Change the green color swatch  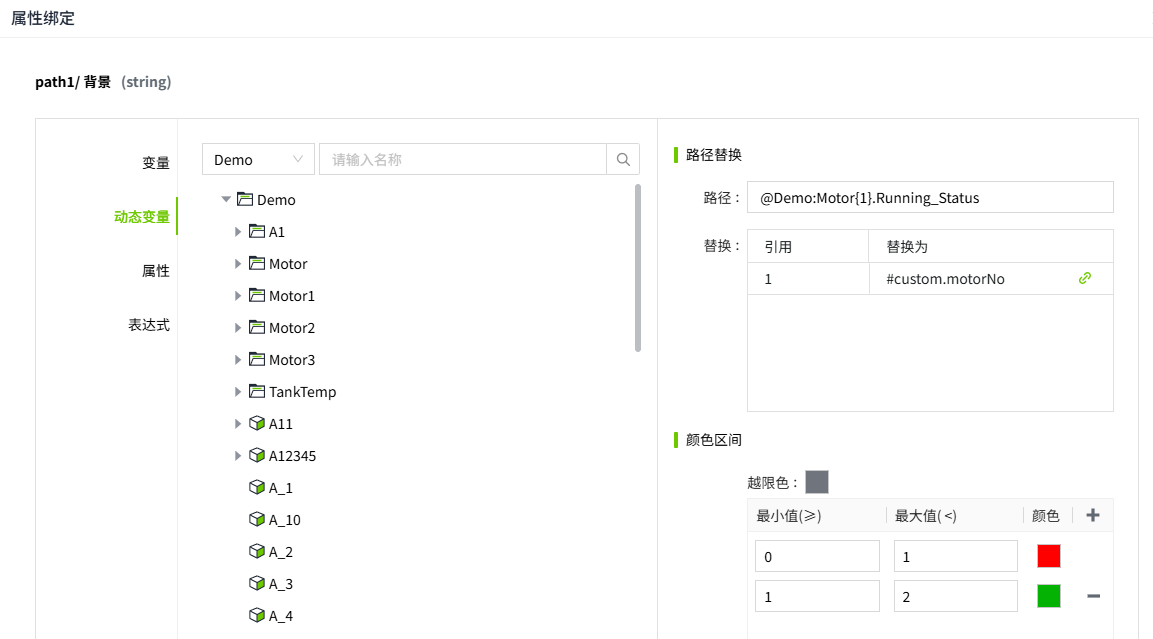[x=1048, y=597]
